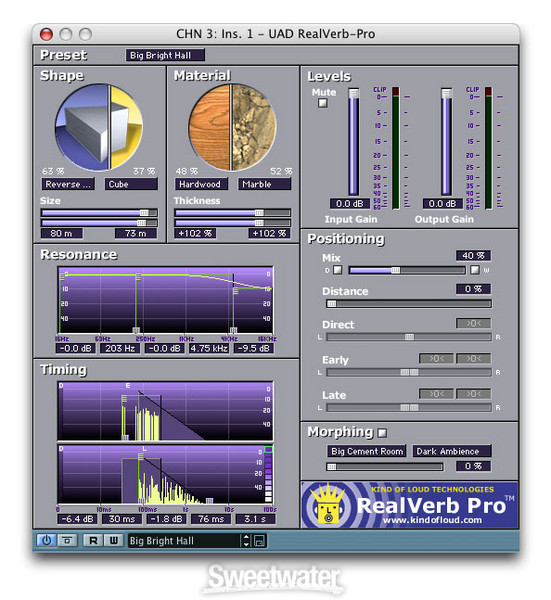The width and height of the screenshot is (551, 600).
Task: Click the Distance slider handle
Action: (331, 304)
